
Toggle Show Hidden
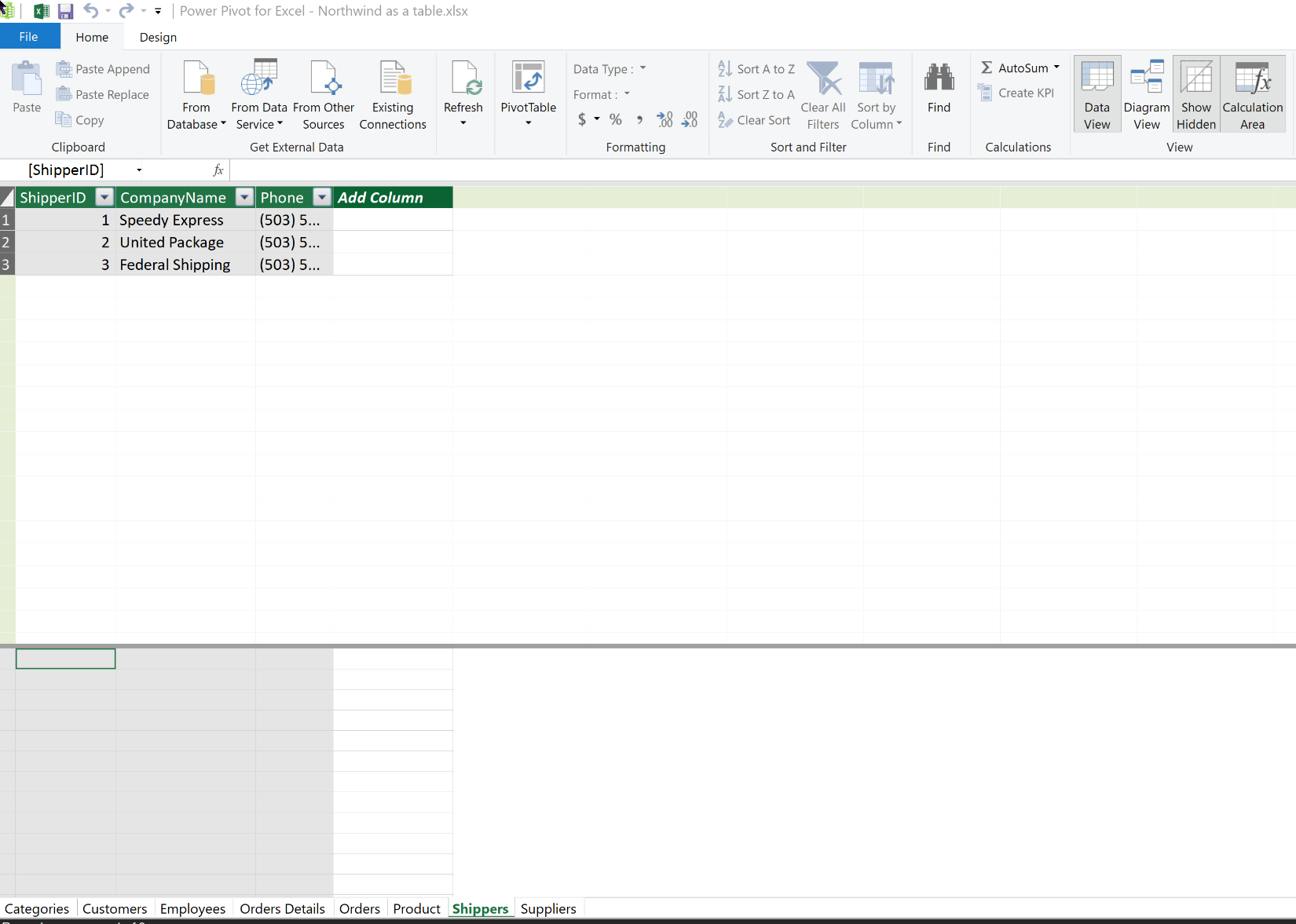pyautogui.click(x=1196, y=94)
